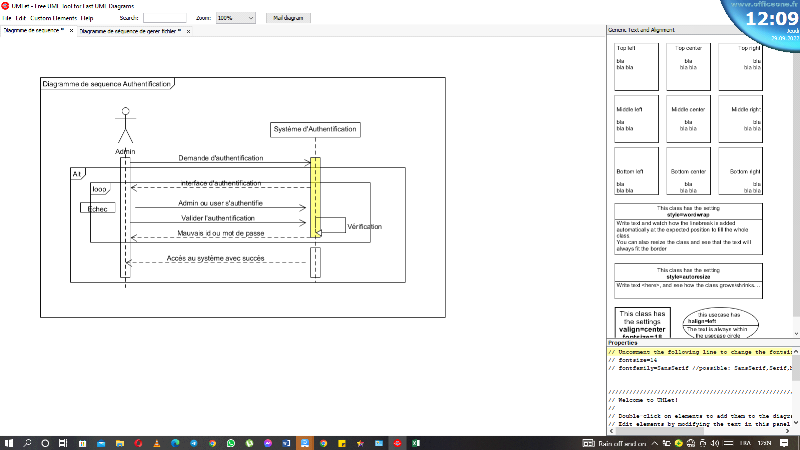Viewport: 800px width, 450px height.
Task: Click the Windows Start button
Action: coord(9,442)
